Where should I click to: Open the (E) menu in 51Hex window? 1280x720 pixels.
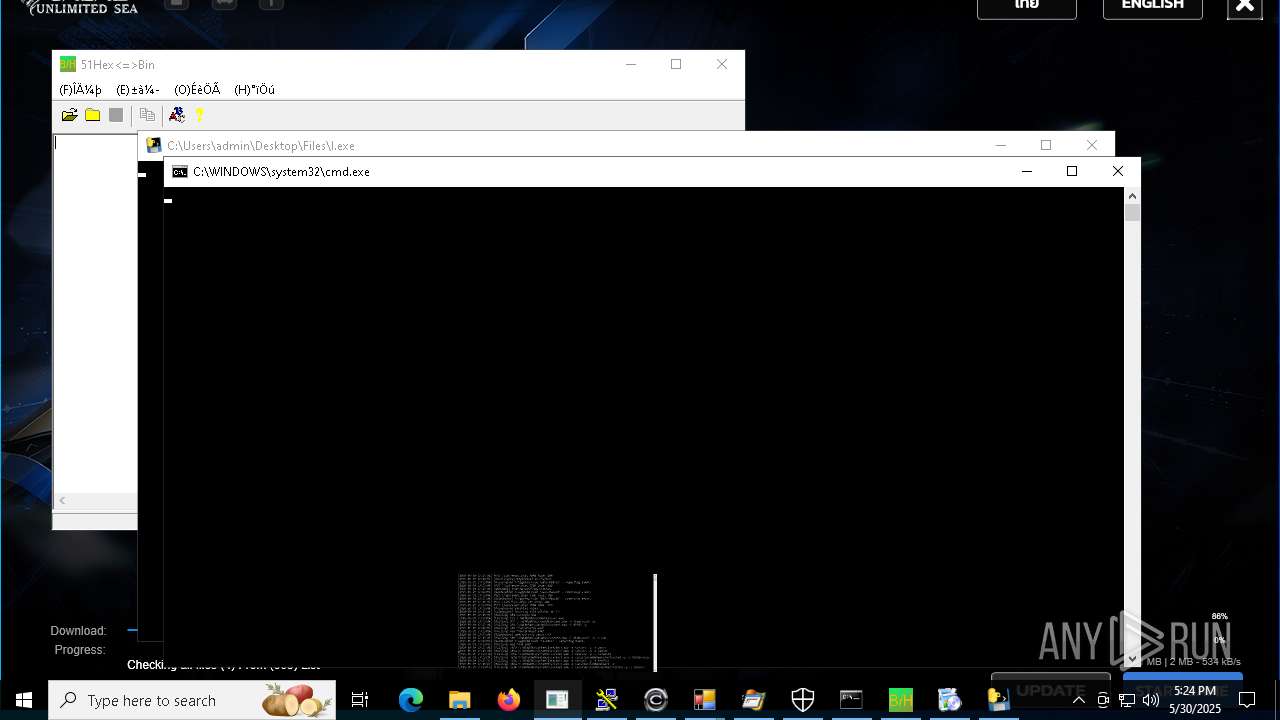coord(138,90)
